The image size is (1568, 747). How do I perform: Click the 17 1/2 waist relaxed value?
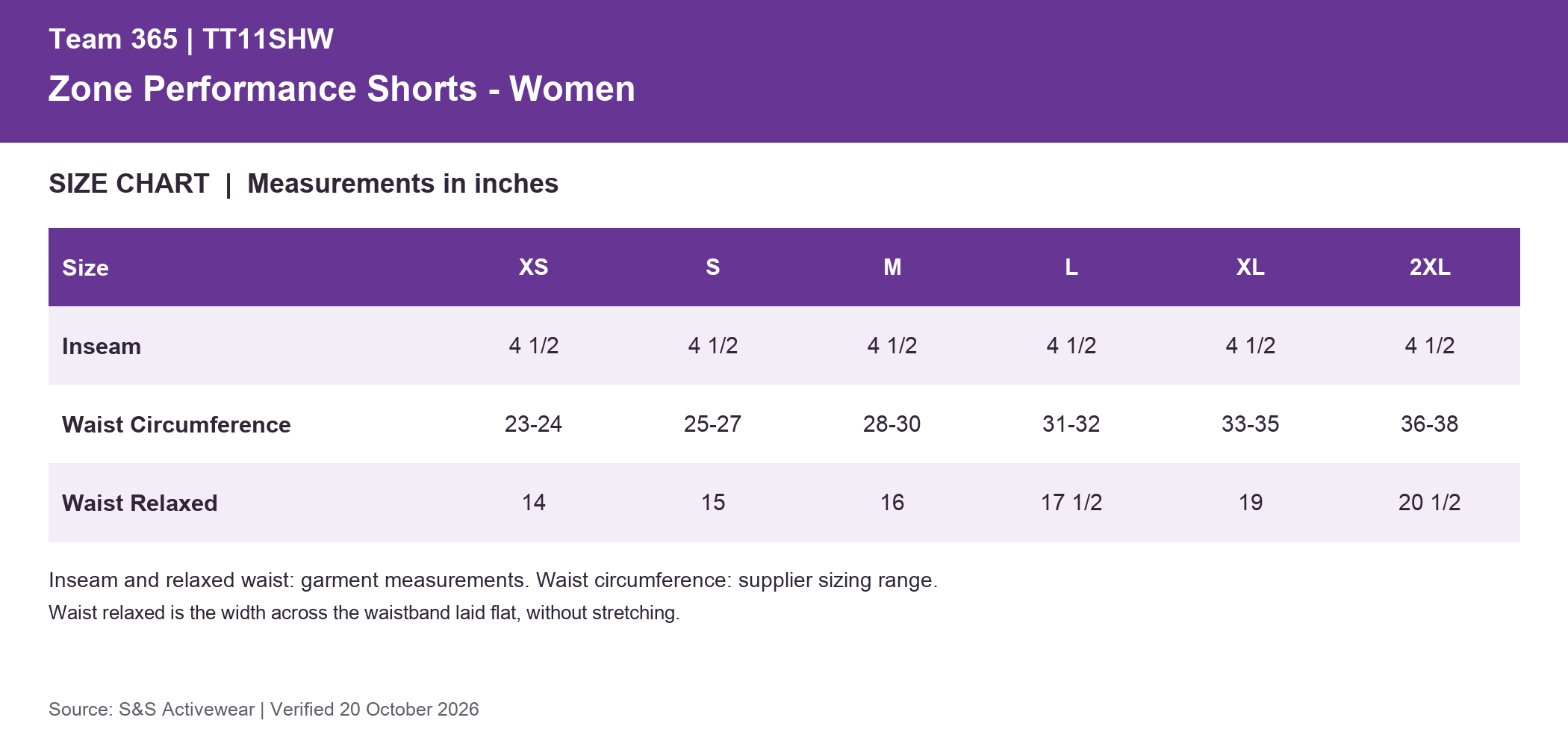click(x=1071, y=502)
